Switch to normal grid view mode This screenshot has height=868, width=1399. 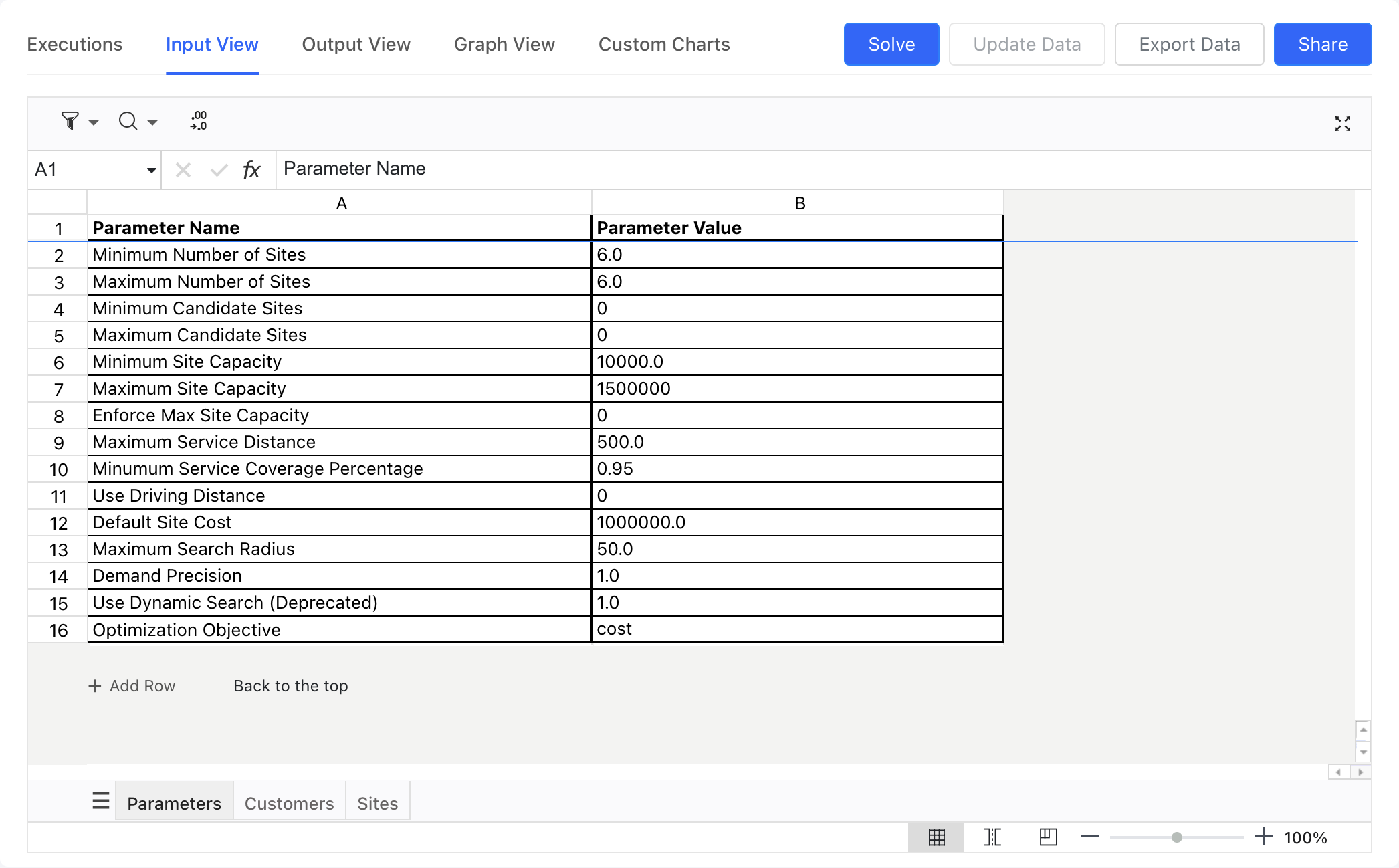point(936,837)
